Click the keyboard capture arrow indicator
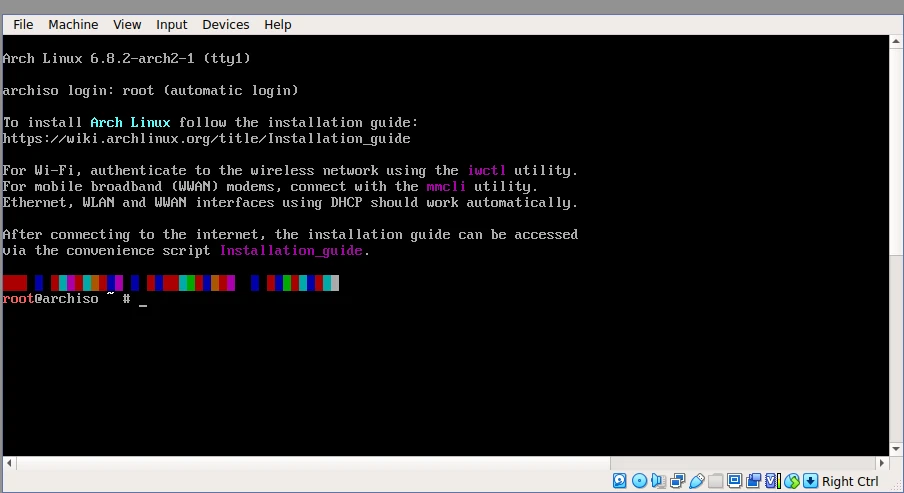 pos(811,482)
